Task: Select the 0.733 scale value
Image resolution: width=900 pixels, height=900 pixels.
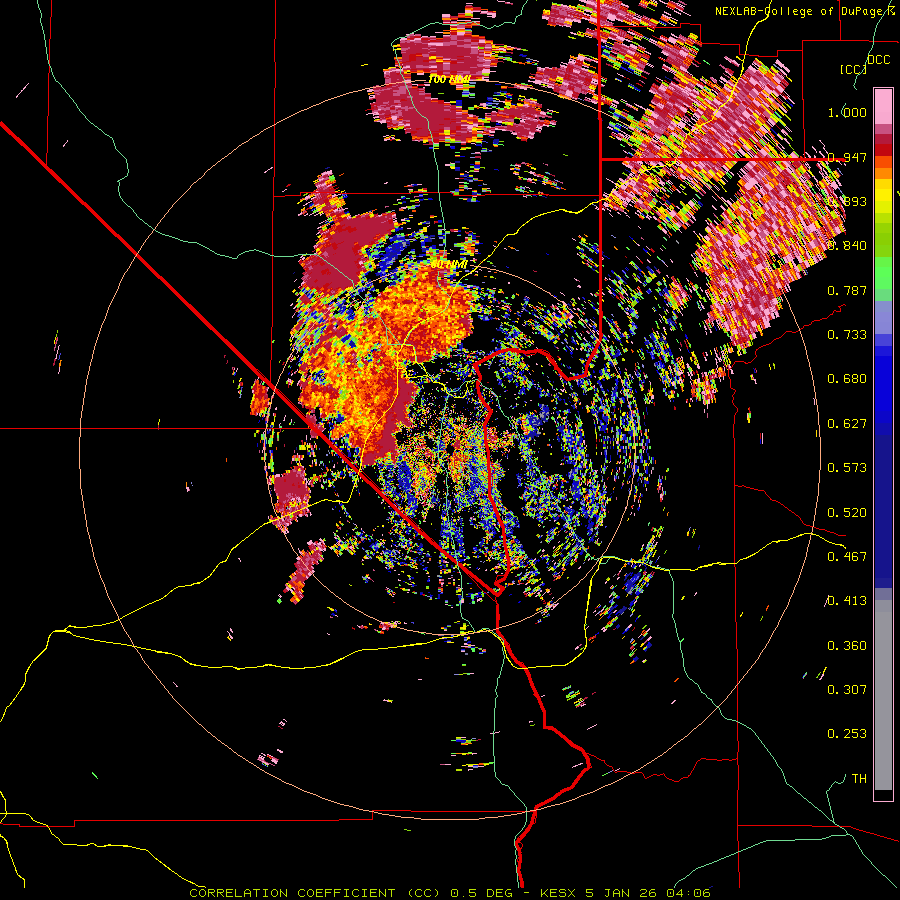Action: (847, 335)
